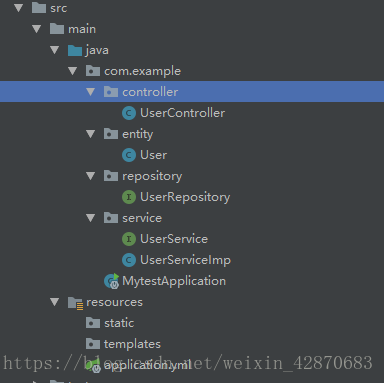Collapse the repository package arrow
The width and height of the screenshot is (384, 383).
pyautogui.click(x=91, y=176)
